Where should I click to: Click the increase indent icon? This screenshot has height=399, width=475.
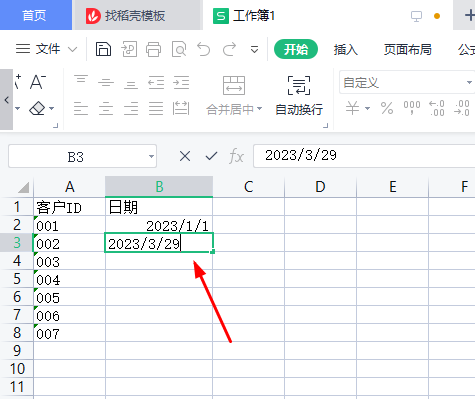point(181,82)
